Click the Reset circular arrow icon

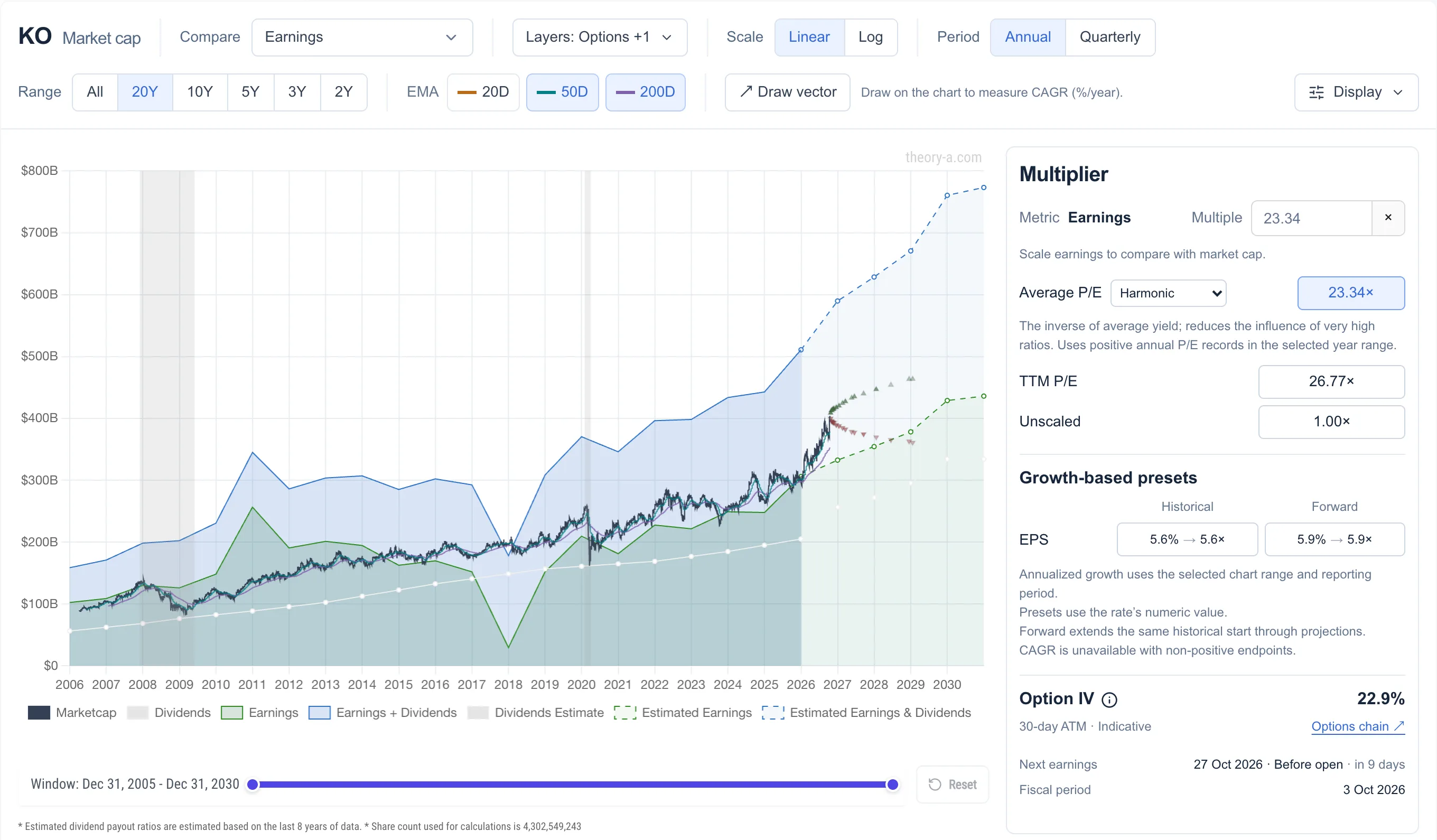click(x=935, y=785)
